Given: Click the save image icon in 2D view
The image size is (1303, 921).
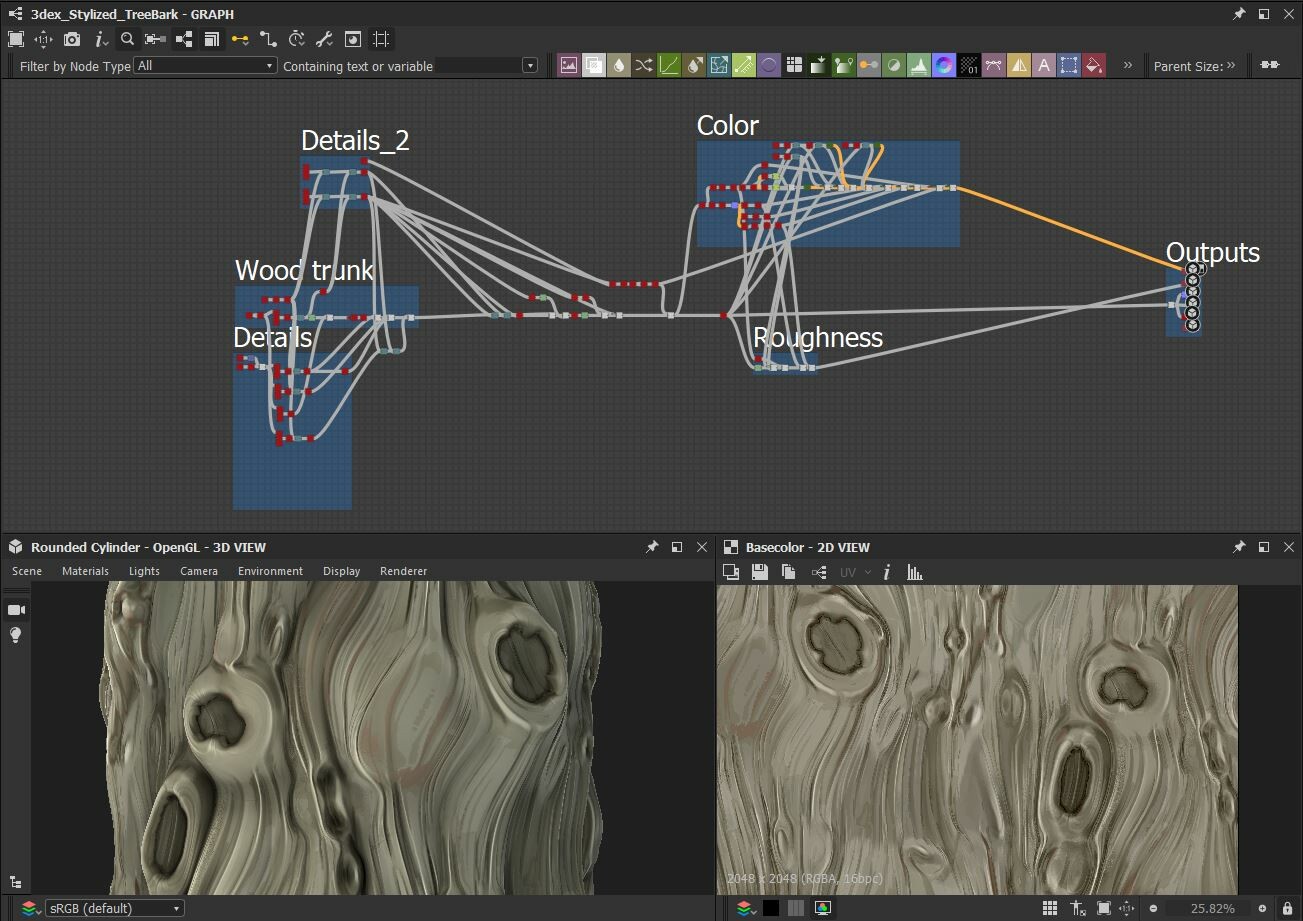Looking at the screenshot, I should [x=759, y=571].
